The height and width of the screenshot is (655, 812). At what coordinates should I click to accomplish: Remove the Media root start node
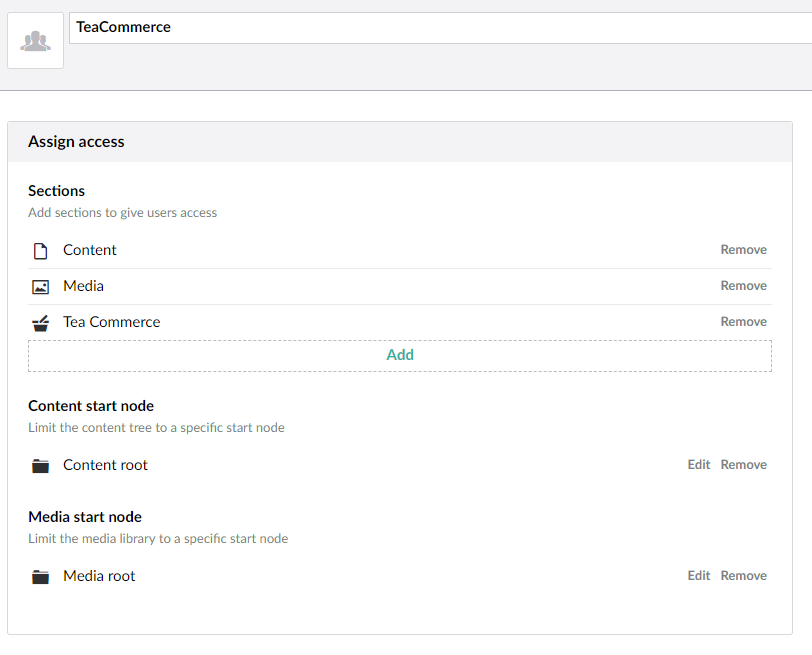pyautogui.click(x=743, y=575)
